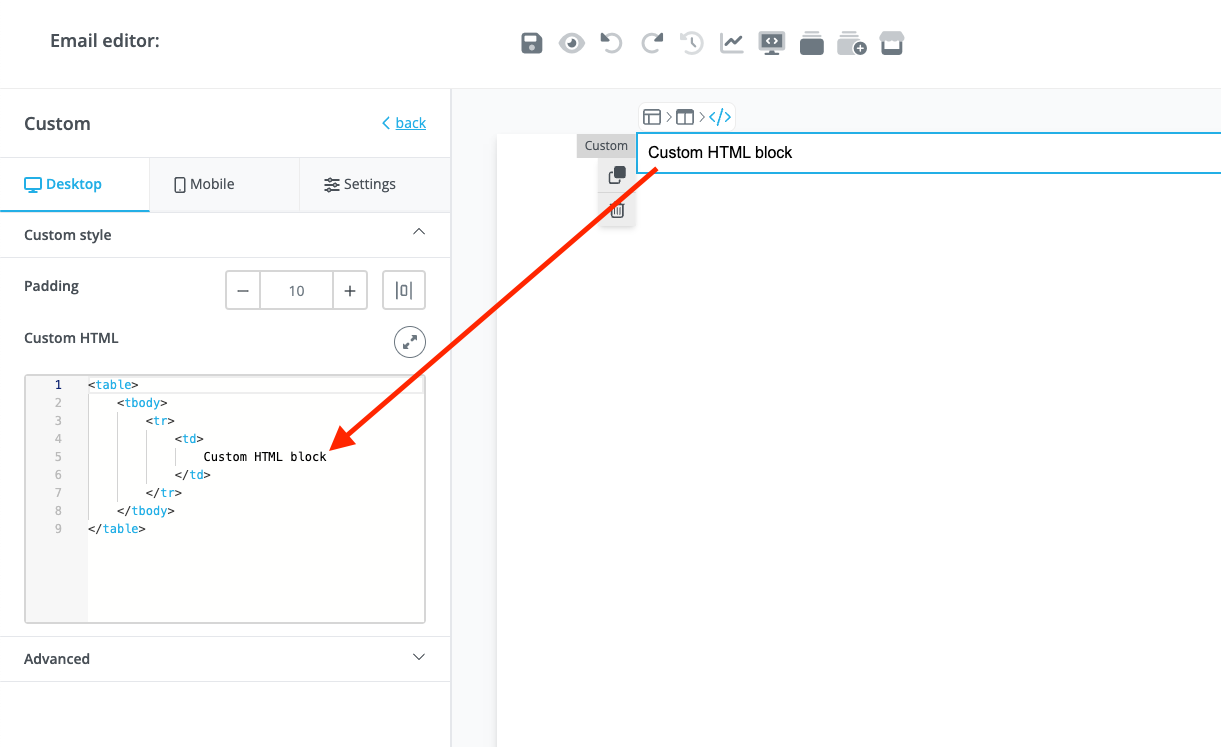Click the padding value input field

click(x=296, y=290)
